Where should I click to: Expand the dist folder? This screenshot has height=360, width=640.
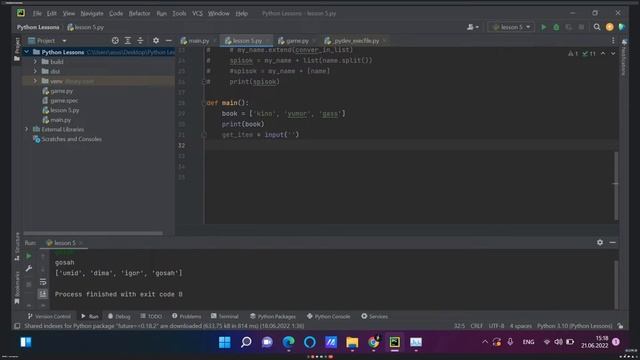pos(35,71)
